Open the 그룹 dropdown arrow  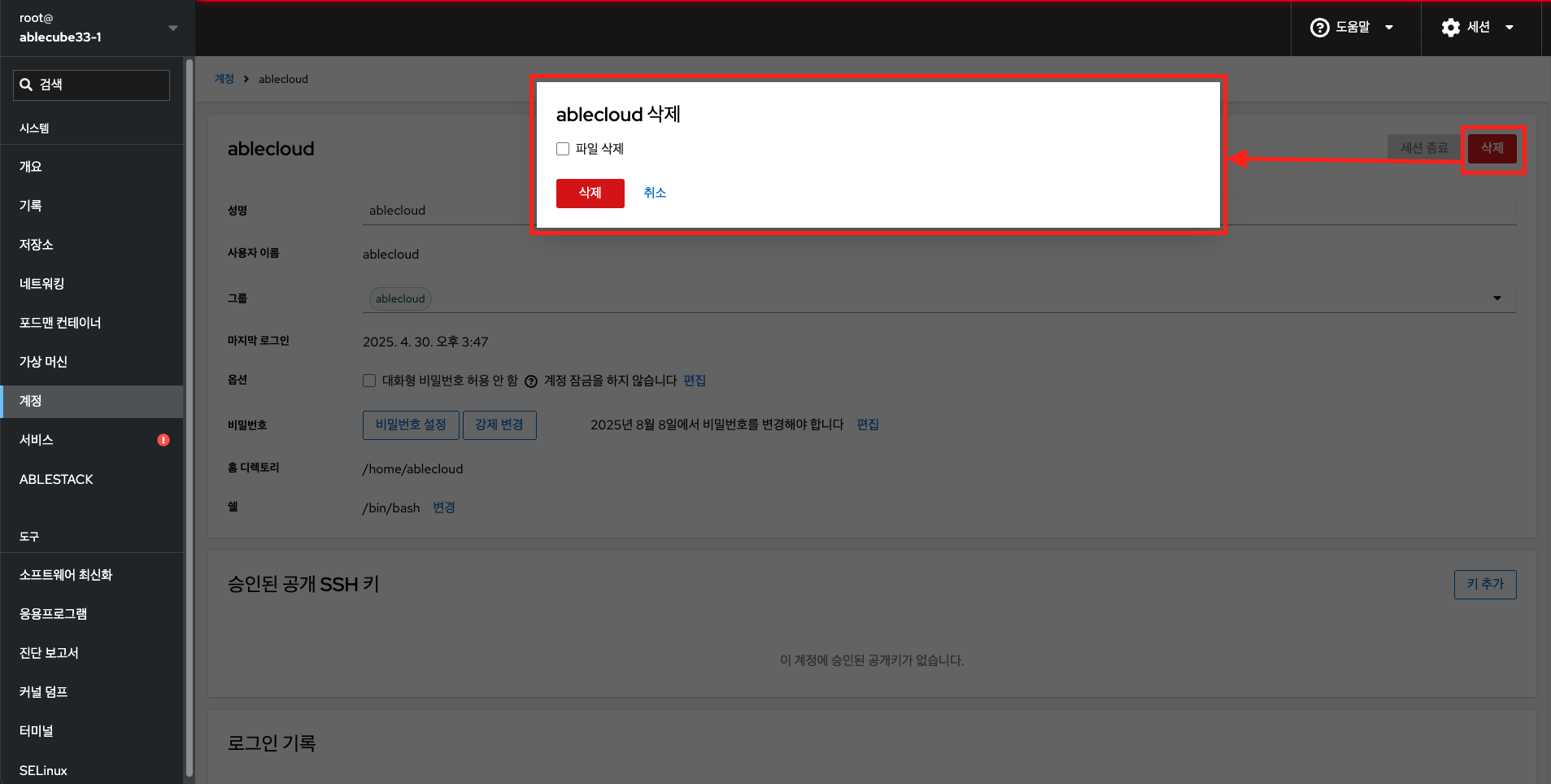(1497, 298)
